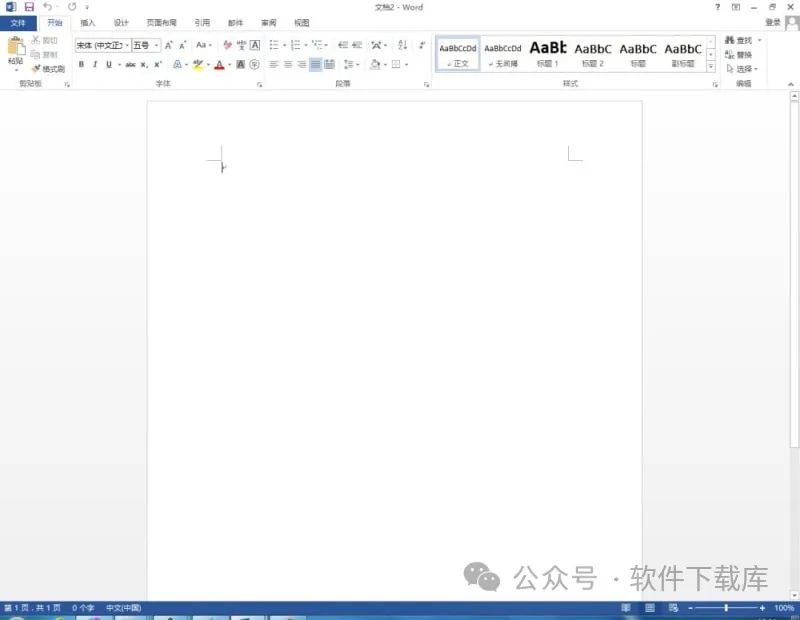Open the underline style dropdown arrow
The image size is (800, 620).
coord(119,64)
